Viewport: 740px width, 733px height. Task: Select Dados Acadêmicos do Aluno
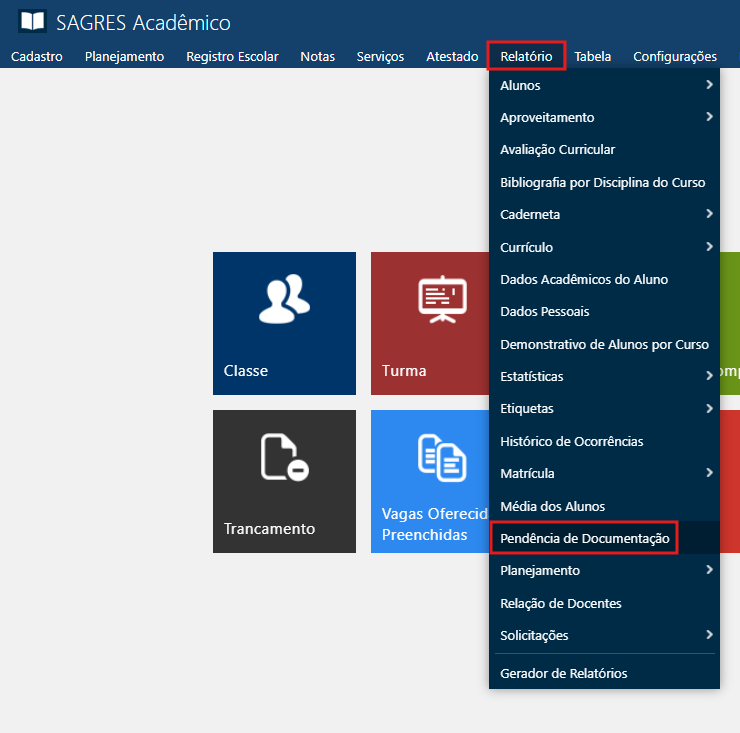(584, 279)
